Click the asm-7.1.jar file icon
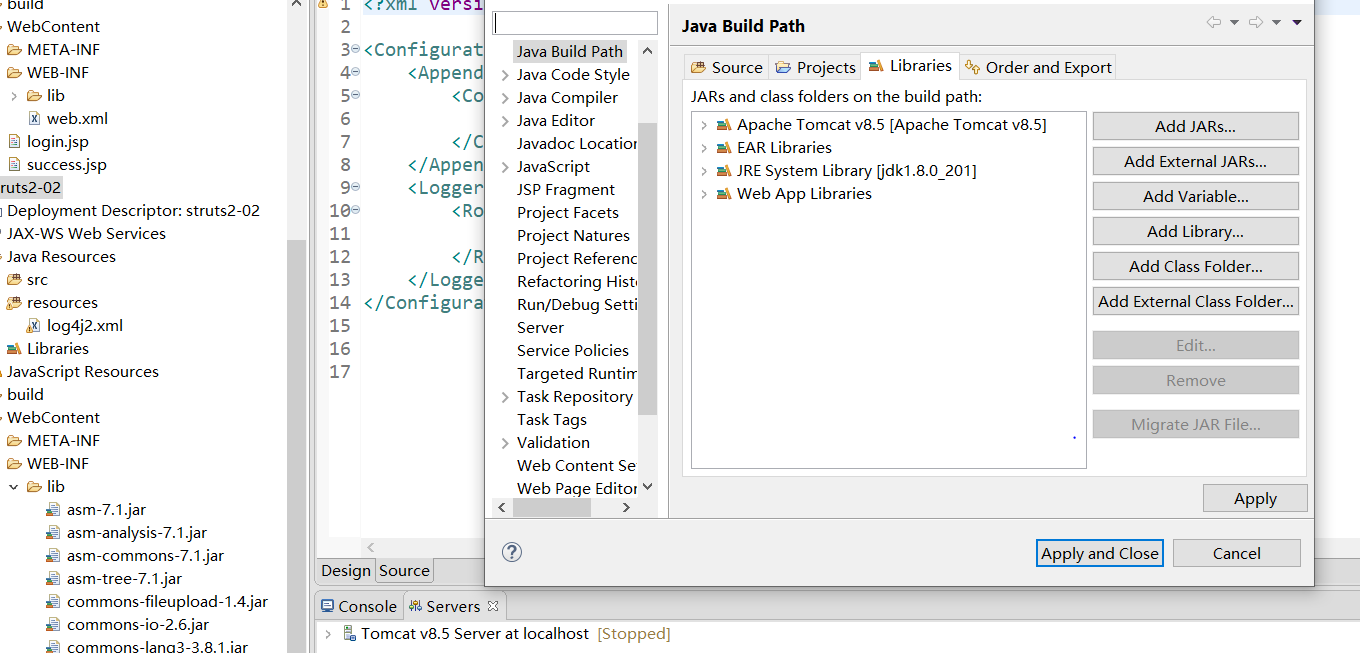This screenshot has width=1360, height=653. coord(53,509)
